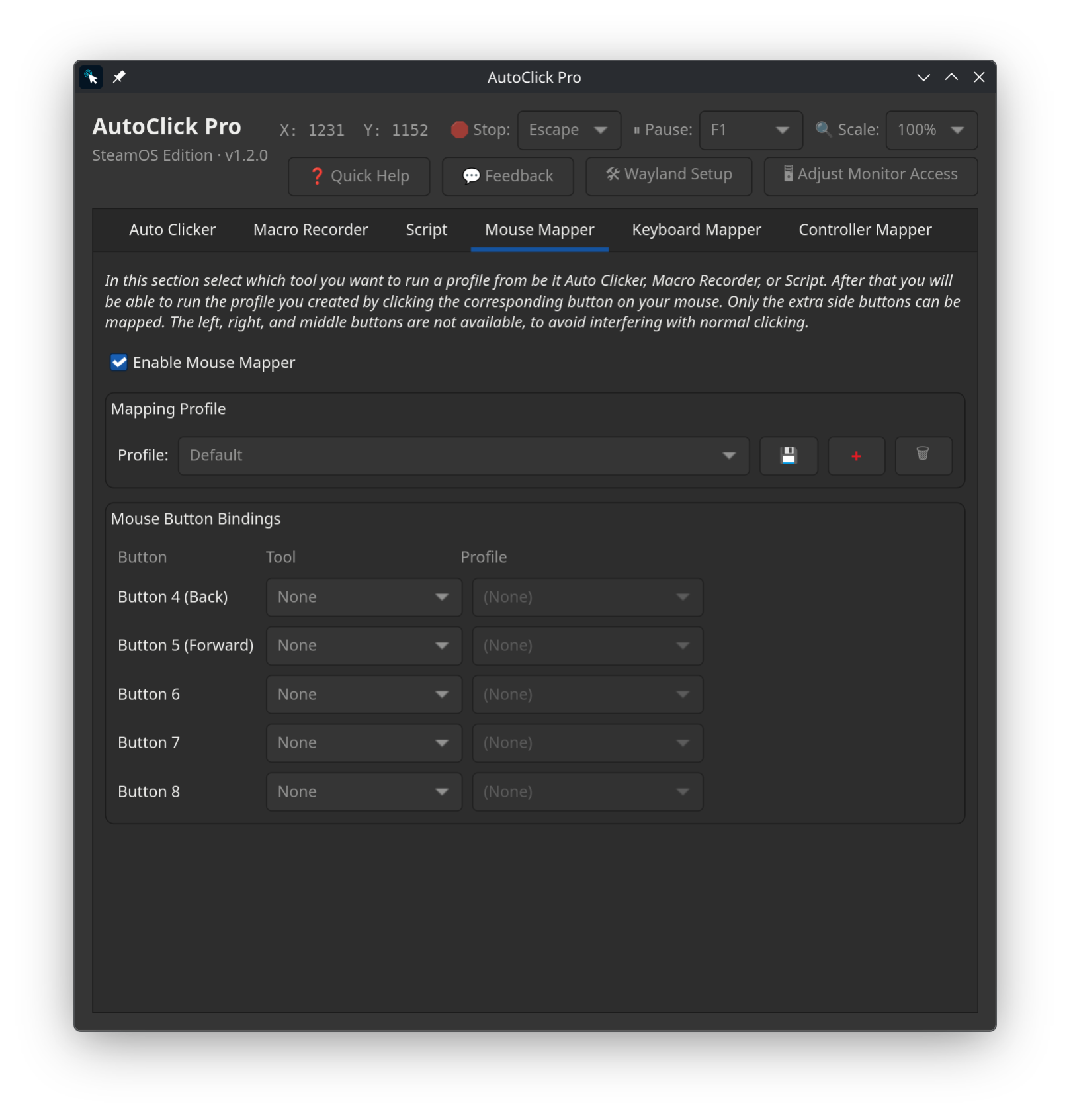Maximize the AutoClick Pro window
Screen dimensions: 1071x1120
(x=951, y=77)
